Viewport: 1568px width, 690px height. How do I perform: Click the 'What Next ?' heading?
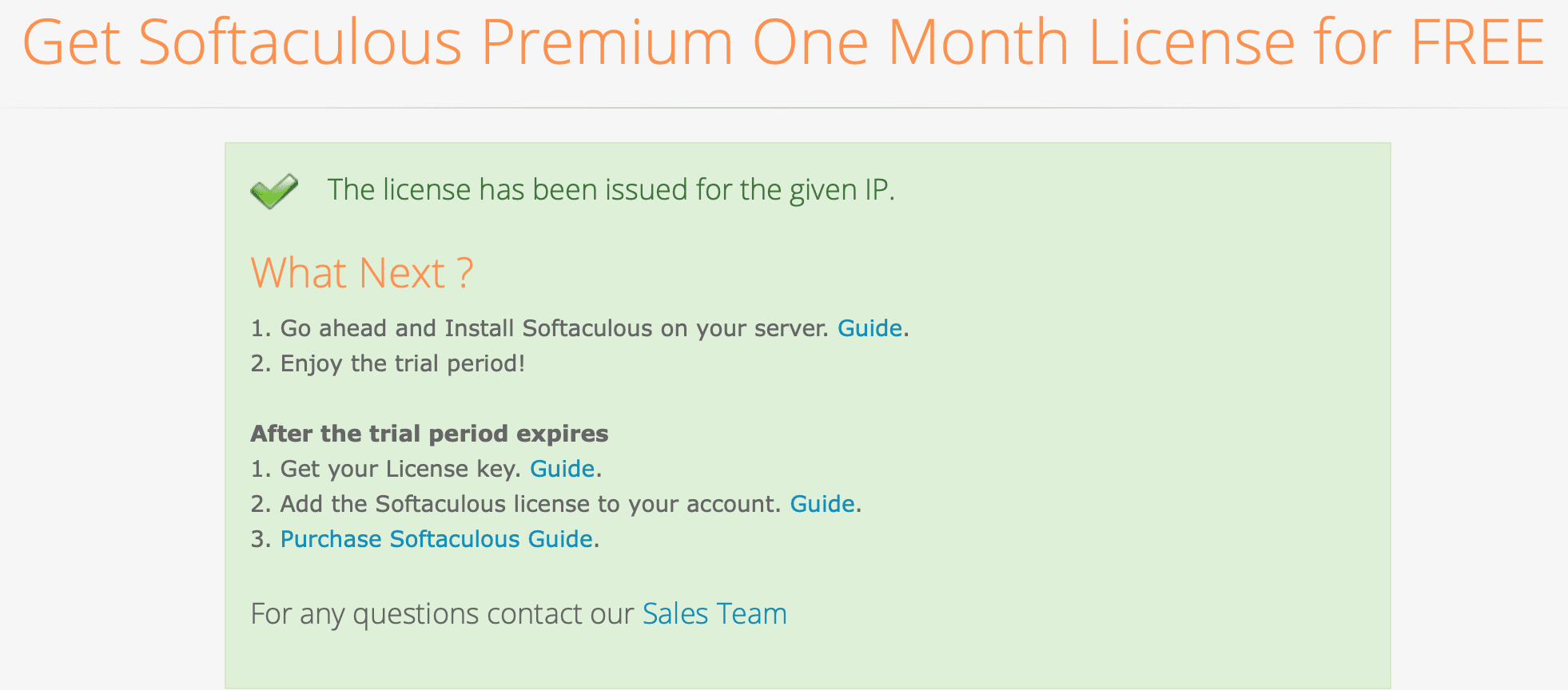pos(362,273)
